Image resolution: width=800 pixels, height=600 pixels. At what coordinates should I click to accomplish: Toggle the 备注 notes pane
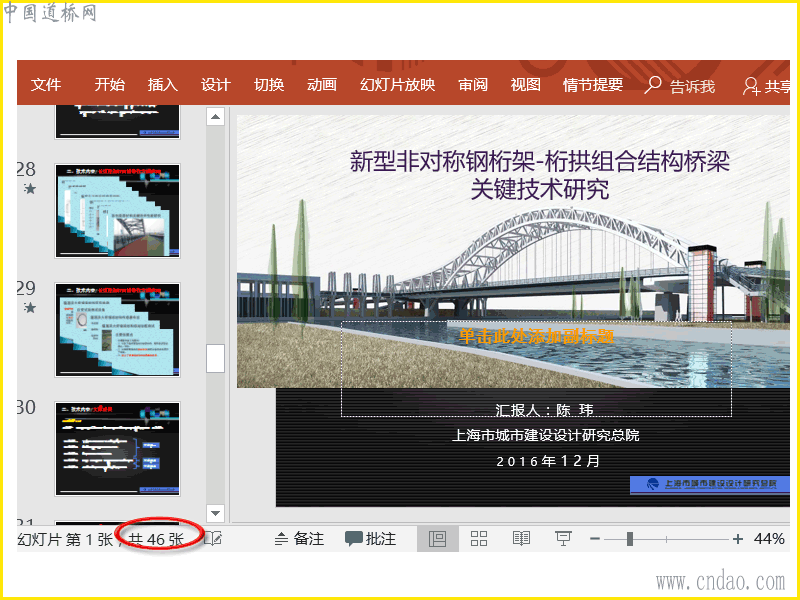click(299, 539)
